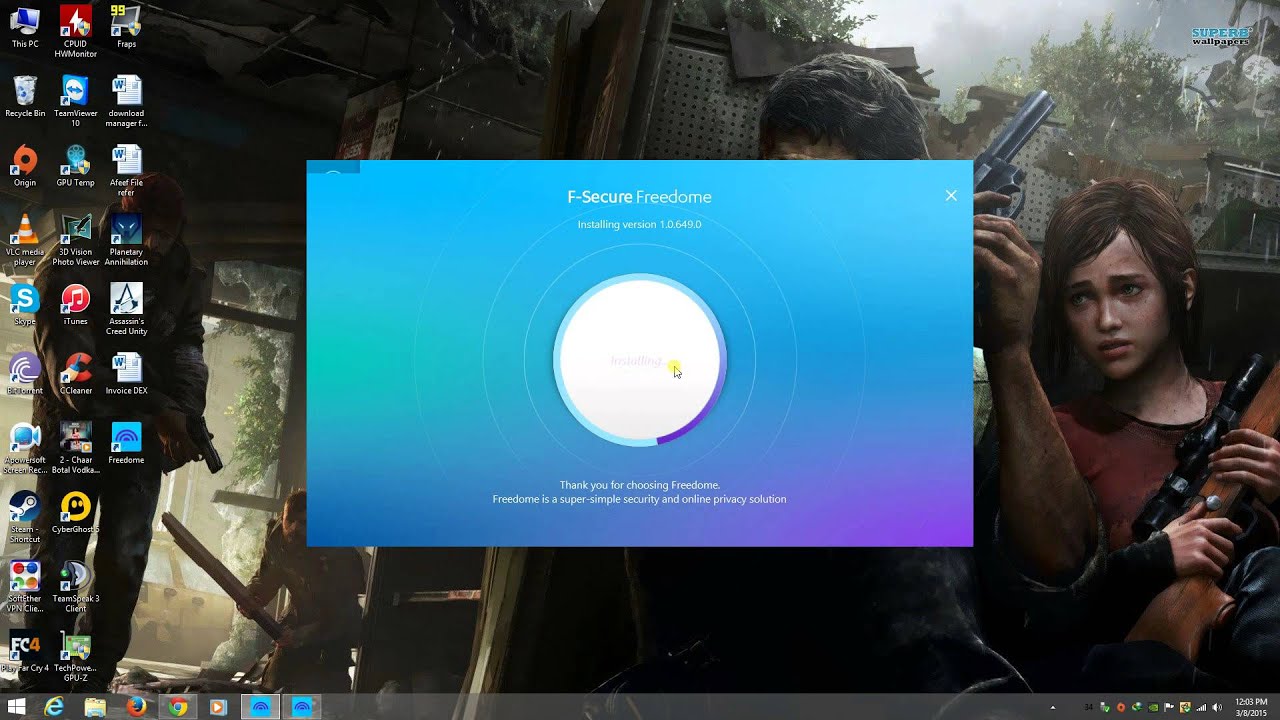Select the Skype desktop icon
The width and height of the screenshot is (1280, 720).
pos(25,305)
